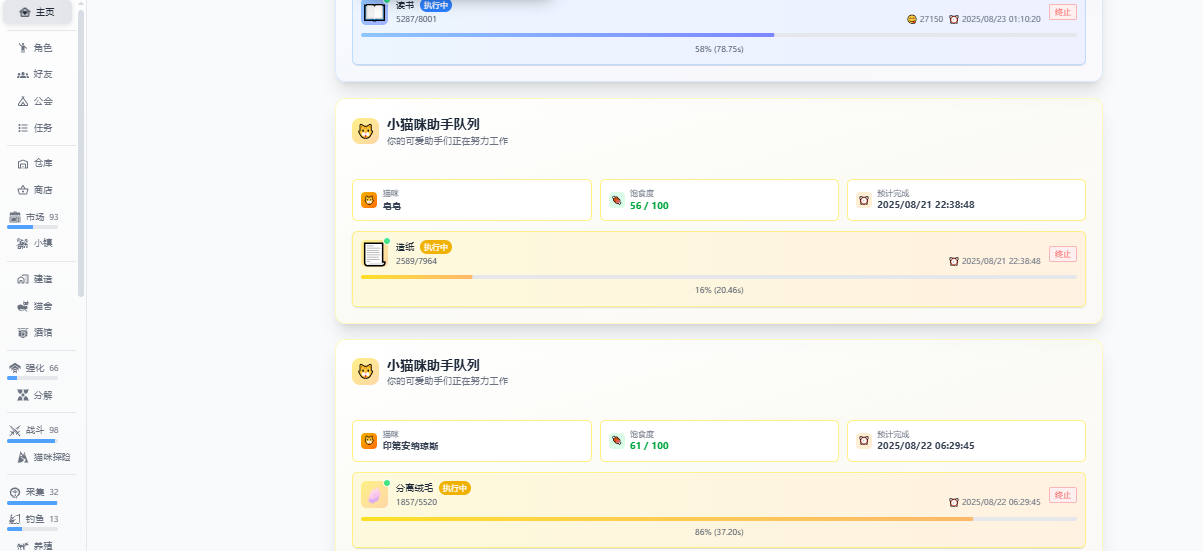This screenshot has height=551, width=1203.
Task: Open the 任务 tasks list
Action: point(37,128)
